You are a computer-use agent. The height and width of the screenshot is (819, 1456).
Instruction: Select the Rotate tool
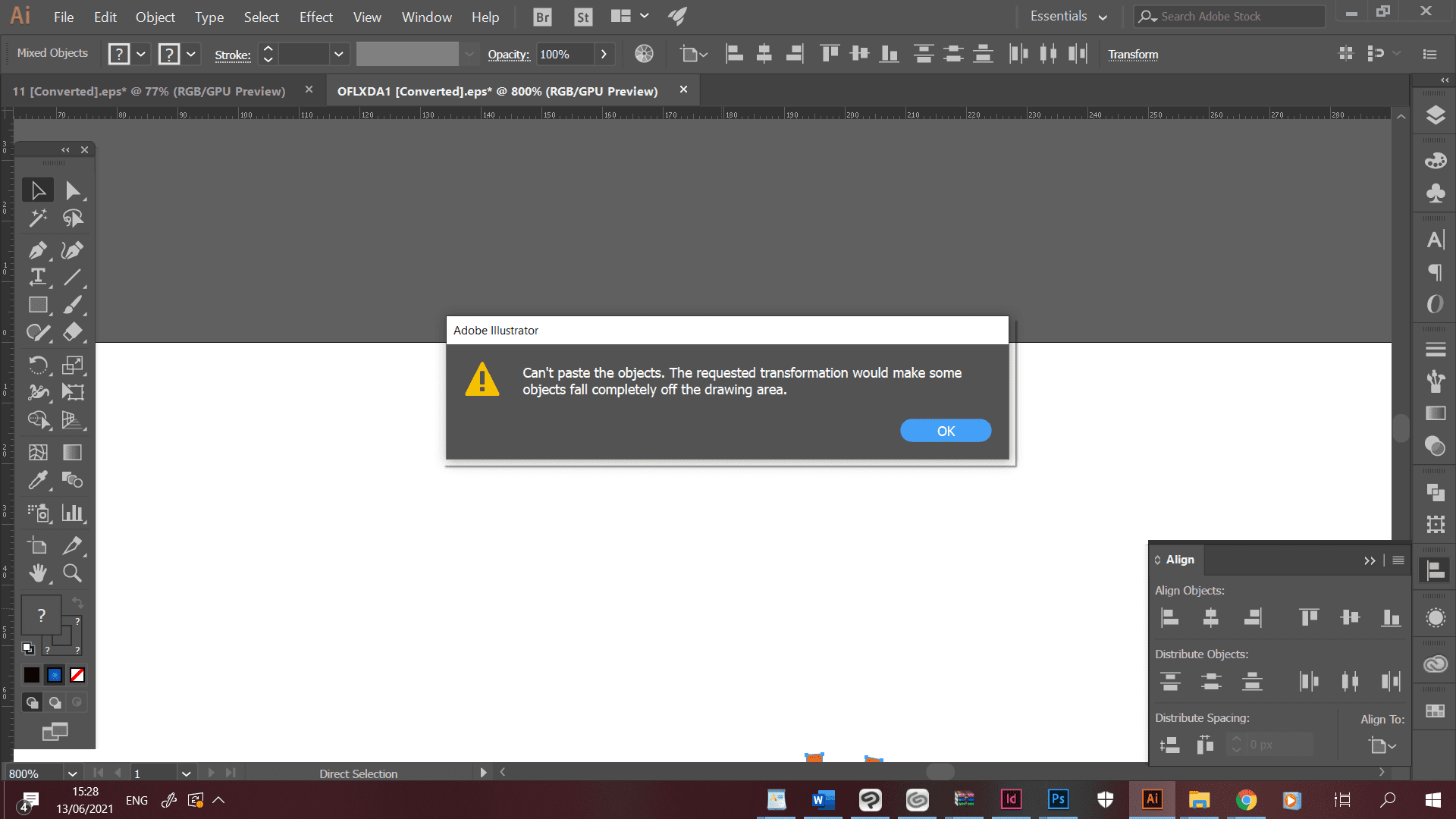click(x=37, y=365)
